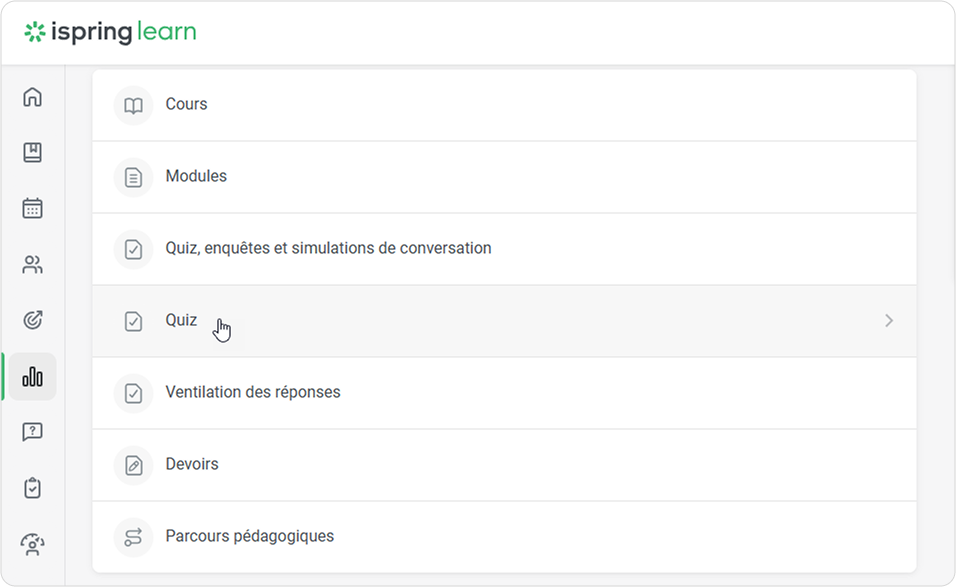Open the Devoirs report
This screenshot has height=587, width=956.
click(192, 464)
